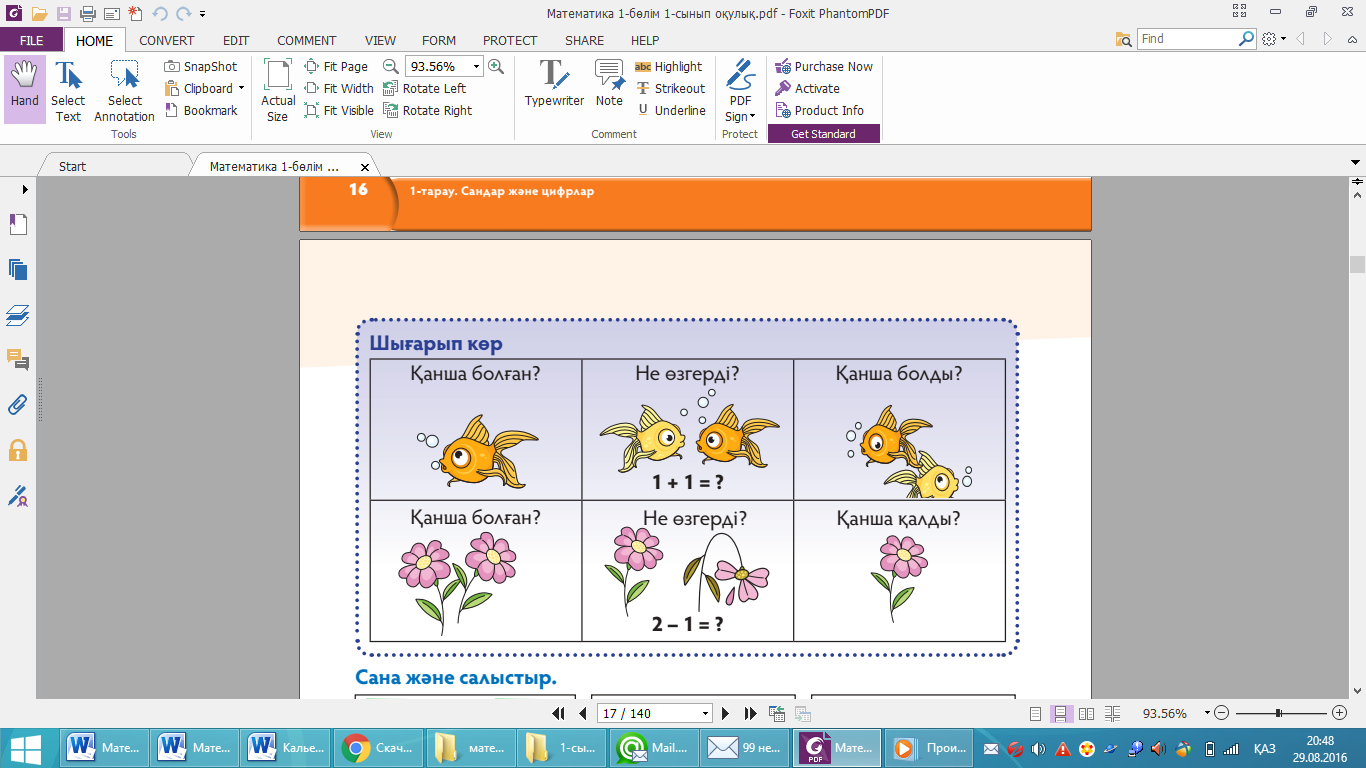The height and width of the screenshot is (768, 1366).
Task: Apply Fit Page view
Action: tap(336, 66)
